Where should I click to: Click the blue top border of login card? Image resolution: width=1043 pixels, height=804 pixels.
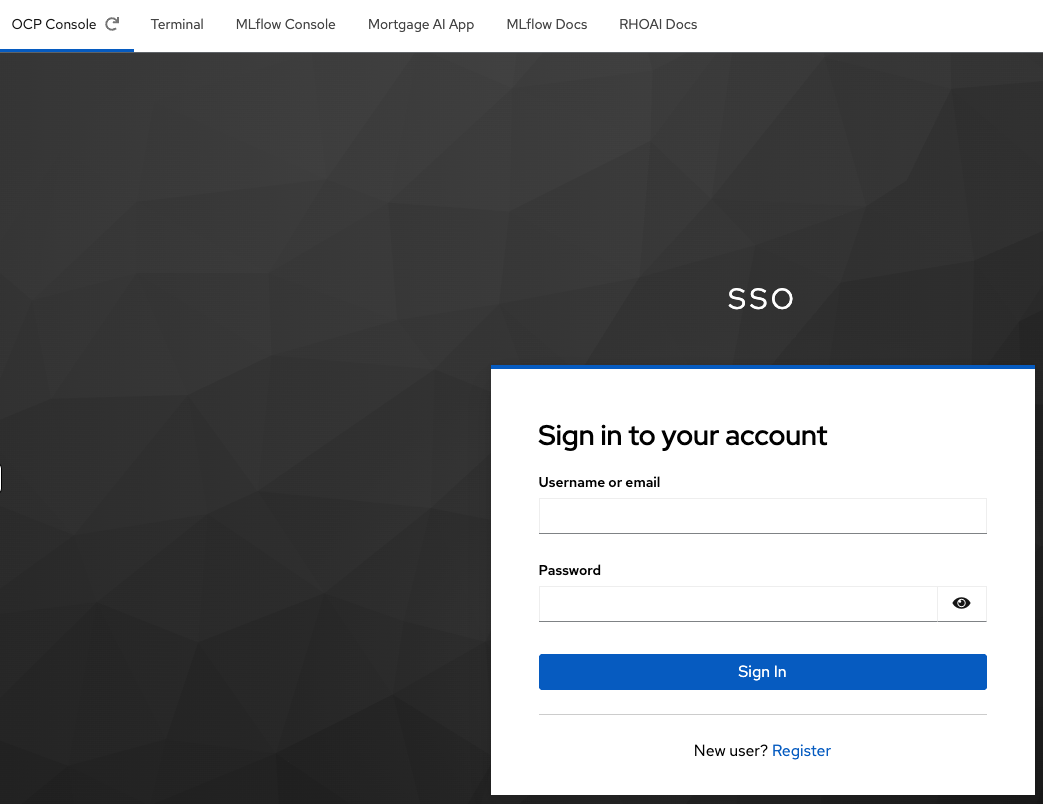pyautogui.click(x=762, y=367)
